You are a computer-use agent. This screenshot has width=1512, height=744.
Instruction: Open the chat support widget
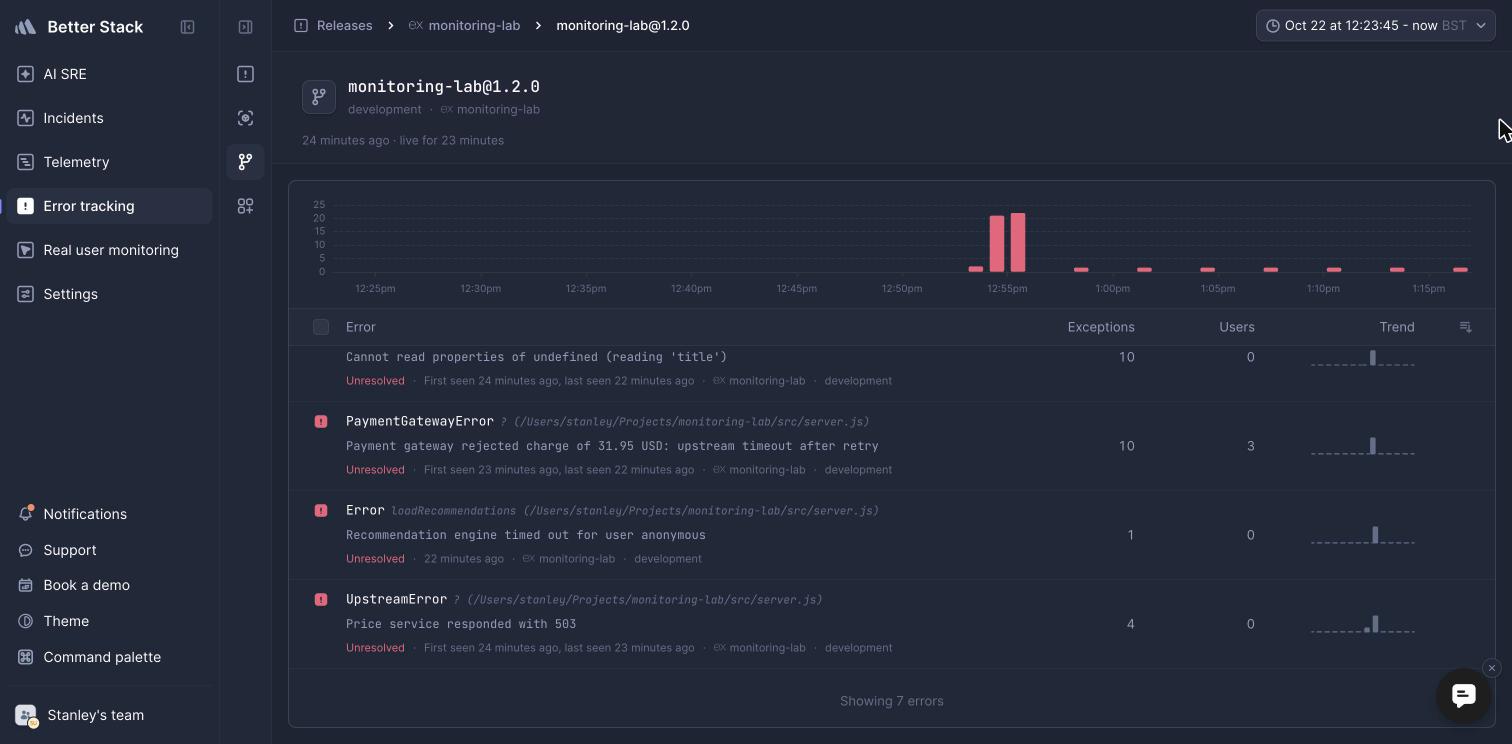[x=1463, y=696]
